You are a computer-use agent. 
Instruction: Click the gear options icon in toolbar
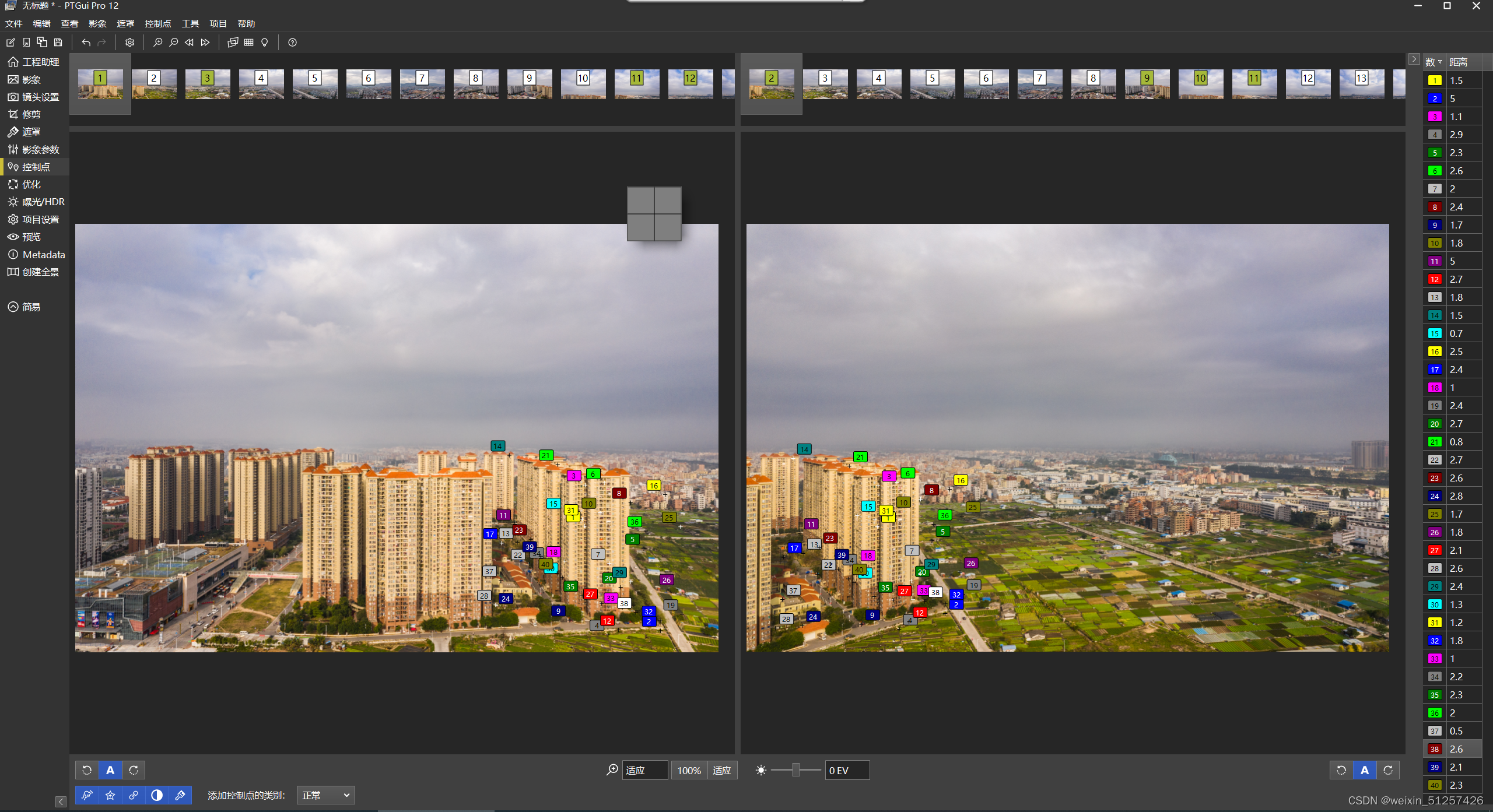pos(129,42)
